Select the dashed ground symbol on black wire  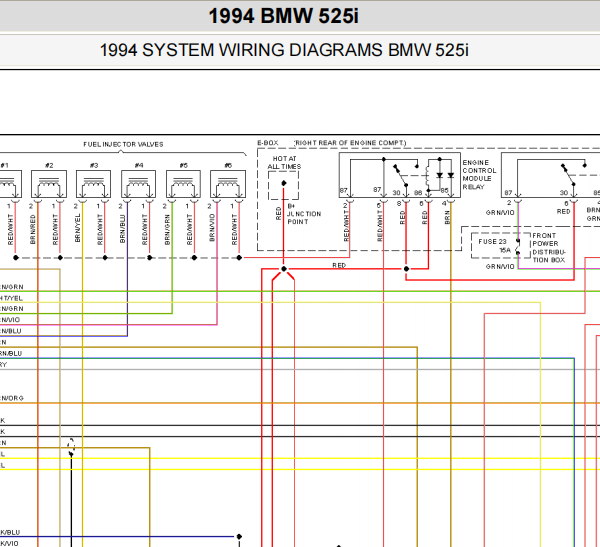(x=71, y=447)
